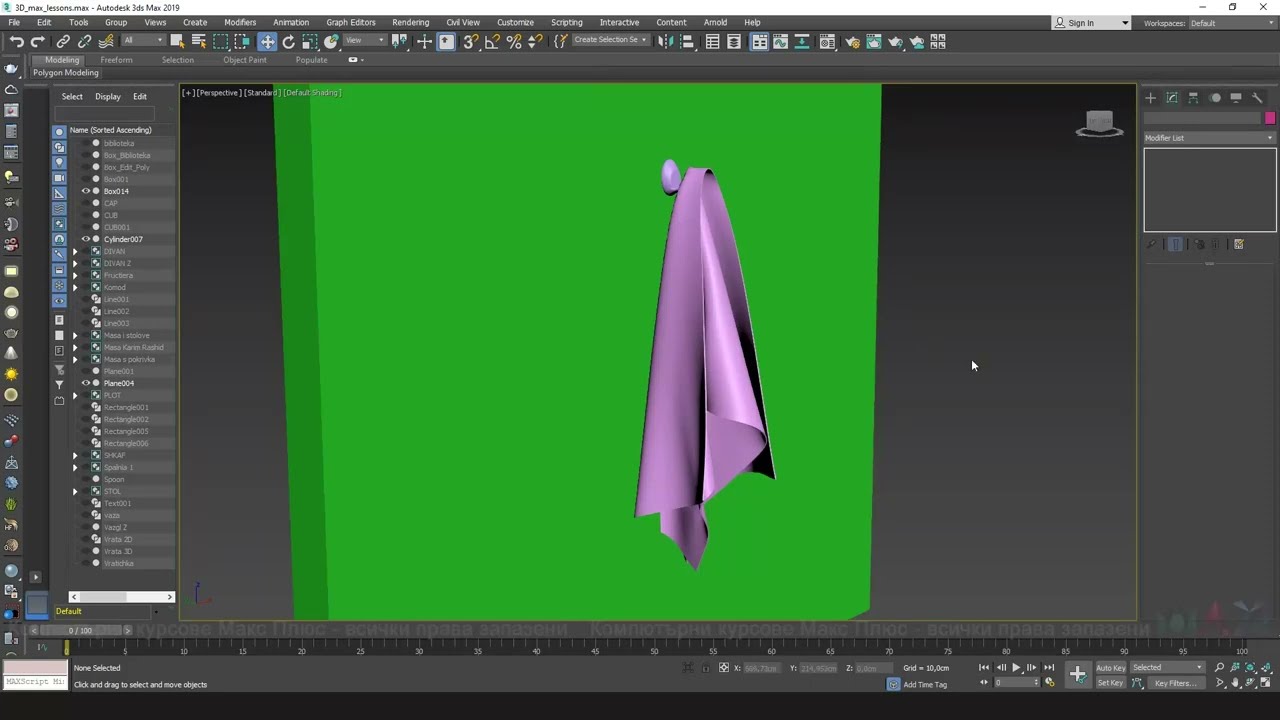Select the Select and Link tool

[63, 41]
